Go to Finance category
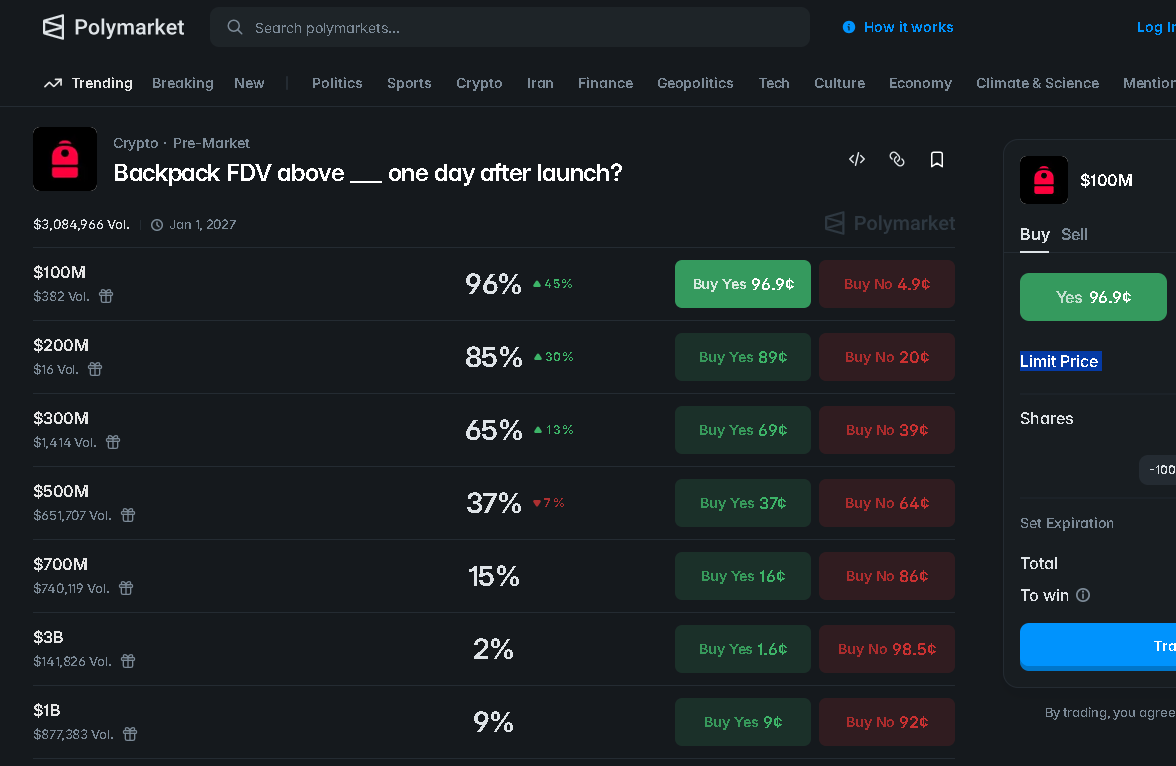Screen dimensions: 1176x766 tap(605, 83)
